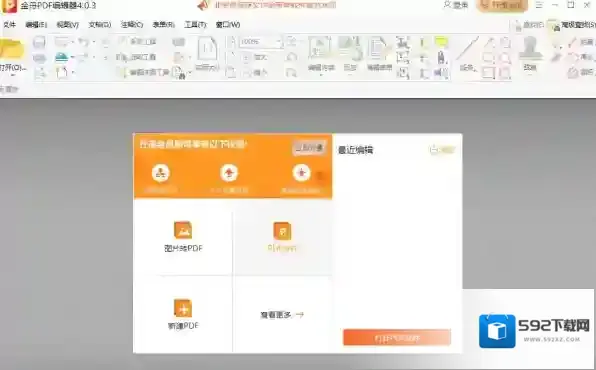Click the third round icon in orange banner
This screenshot has height=370, width=596.
(x=301, y=173)
